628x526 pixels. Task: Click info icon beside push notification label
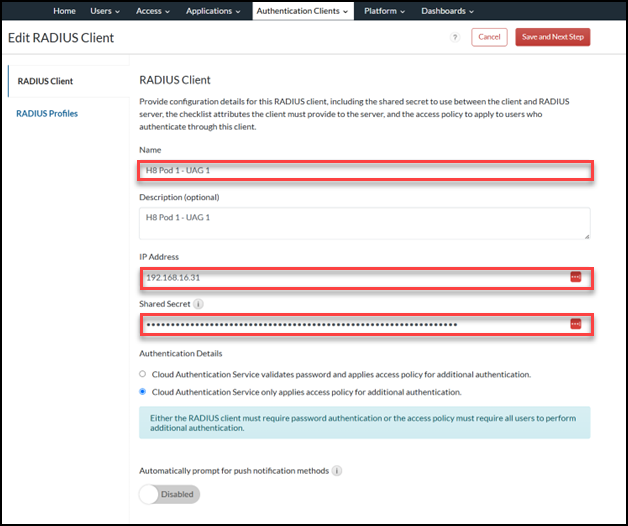pos(336,470)
